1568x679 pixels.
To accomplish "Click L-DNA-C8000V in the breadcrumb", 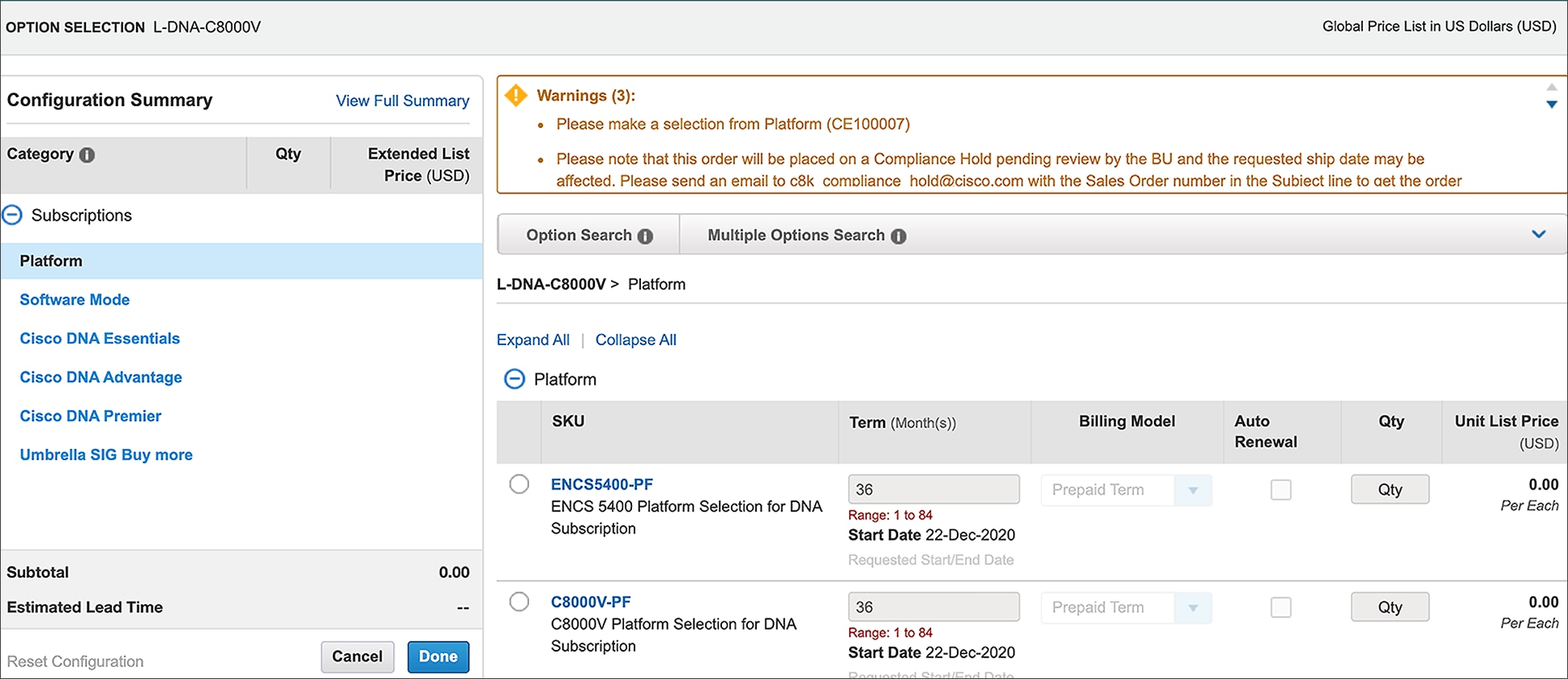I will pos(551,284).
